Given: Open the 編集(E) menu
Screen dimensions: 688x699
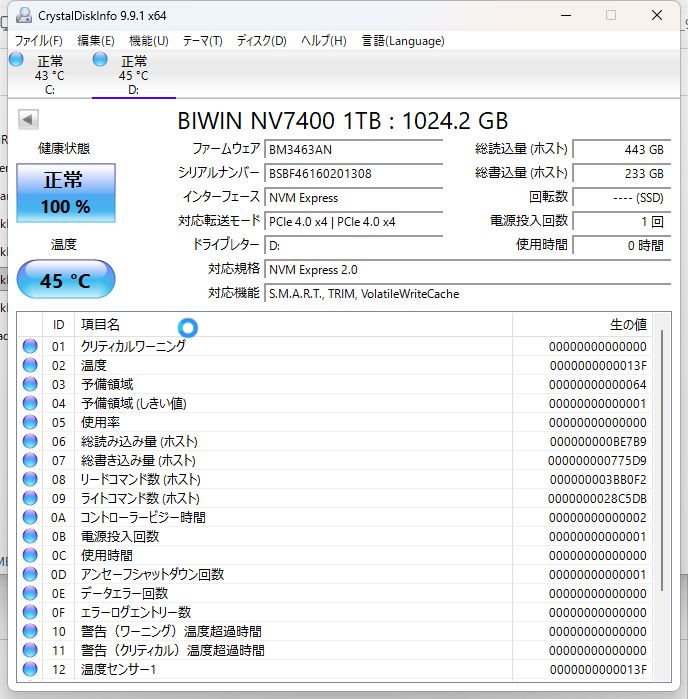Looking at the screenshot, I should click(x=96, y=41).
